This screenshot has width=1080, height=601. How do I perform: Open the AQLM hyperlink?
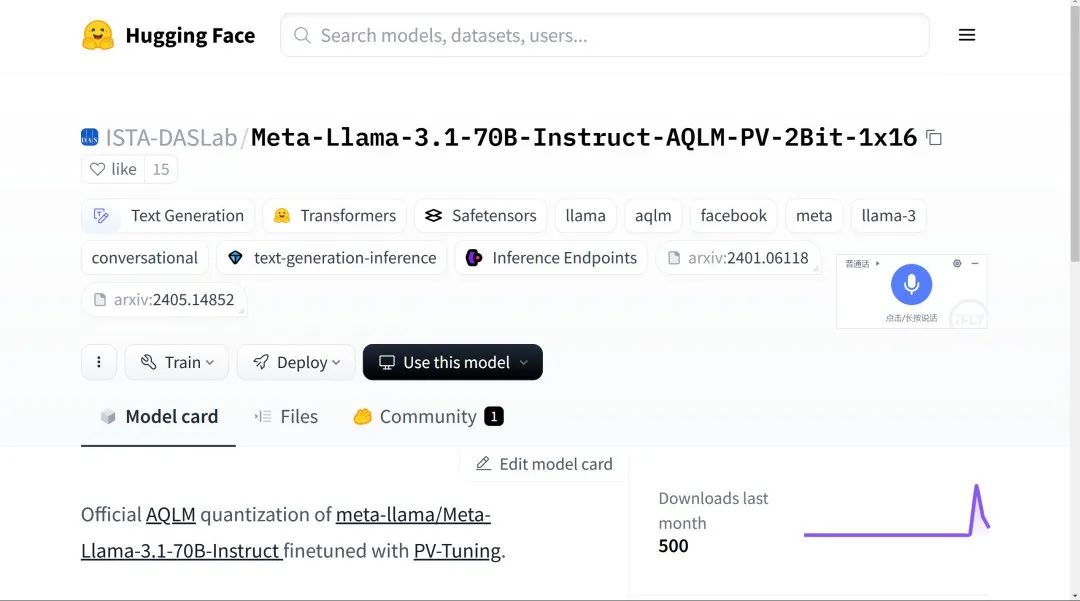pyautogui.click(x=171, y=515)
